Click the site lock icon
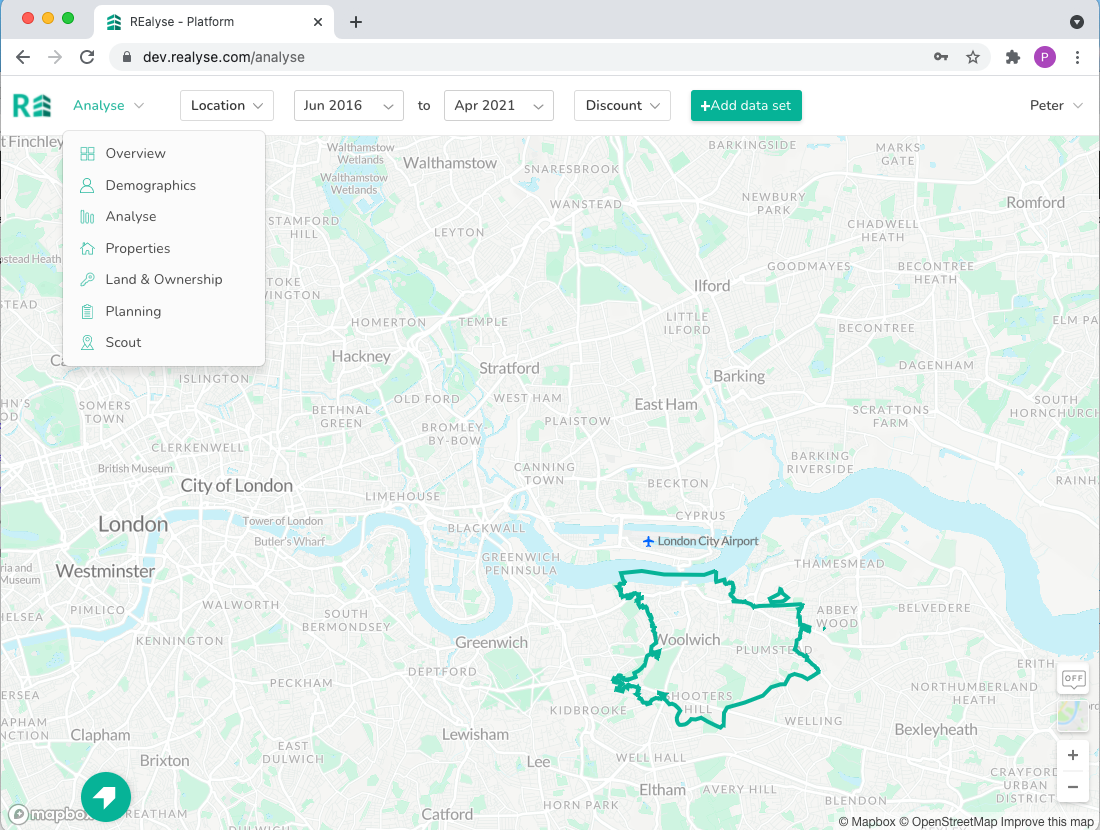The height and width of the screenshot is (830, 1100). click(127, 57)
